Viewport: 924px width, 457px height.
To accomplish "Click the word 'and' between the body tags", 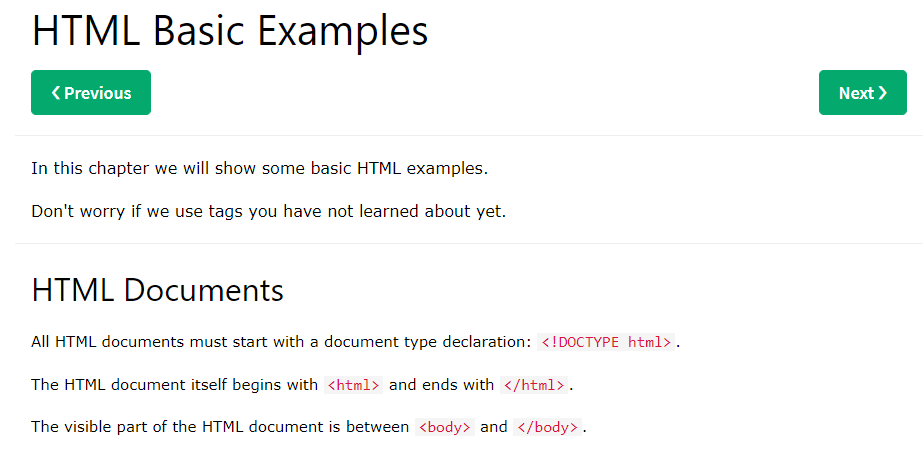I will click(x=494, y=427).
